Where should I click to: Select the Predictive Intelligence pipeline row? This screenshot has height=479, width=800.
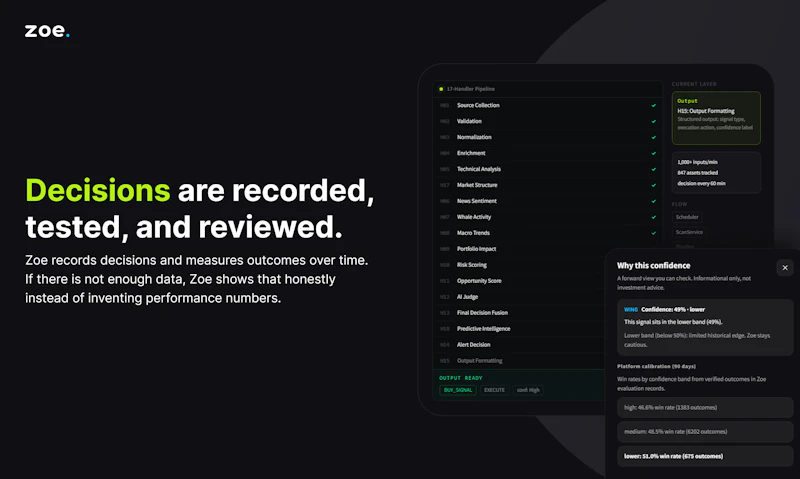[519, 329]
